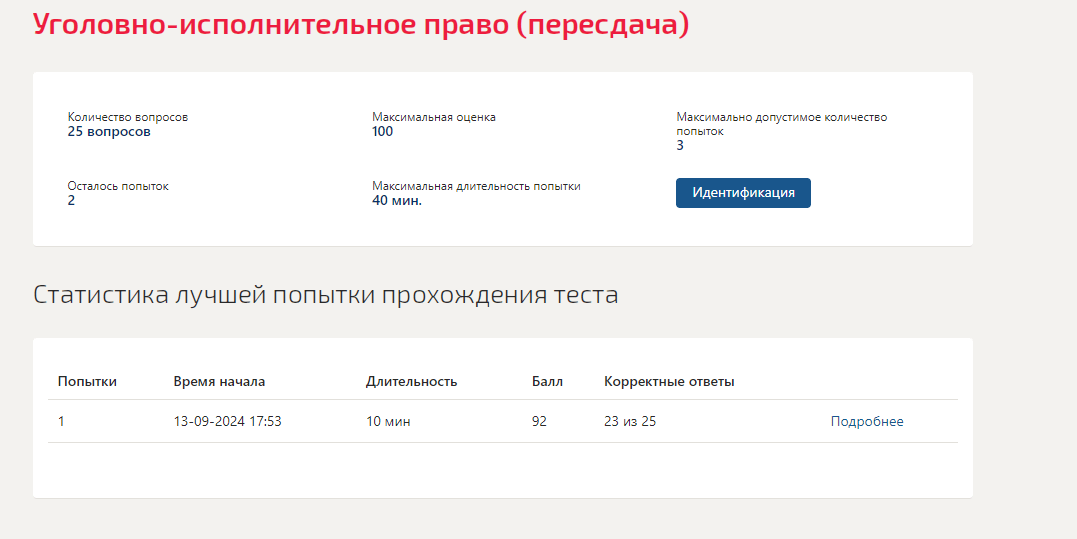1077x539 pixels.
Task: Select the start time '13-09-2024 17:53'
Action: coord(227,422)
